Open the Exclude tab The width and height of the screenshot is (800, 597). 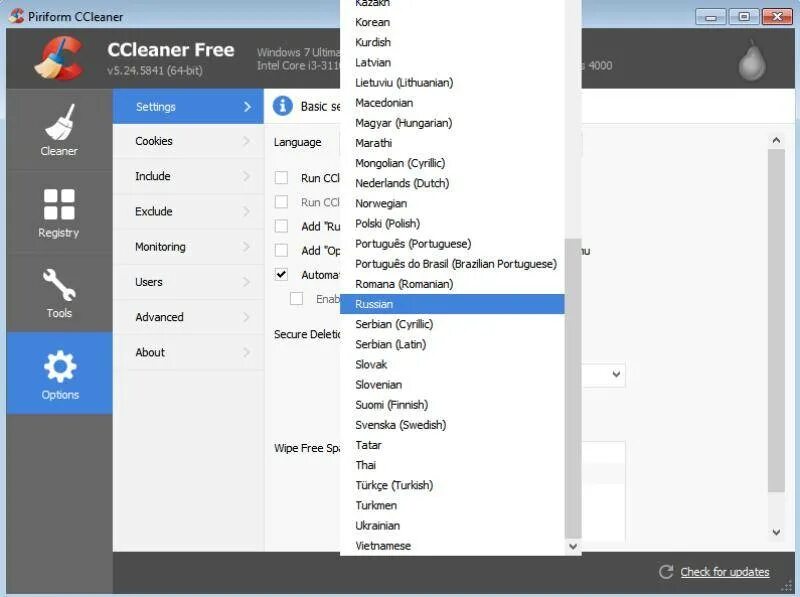coord(188,212)
